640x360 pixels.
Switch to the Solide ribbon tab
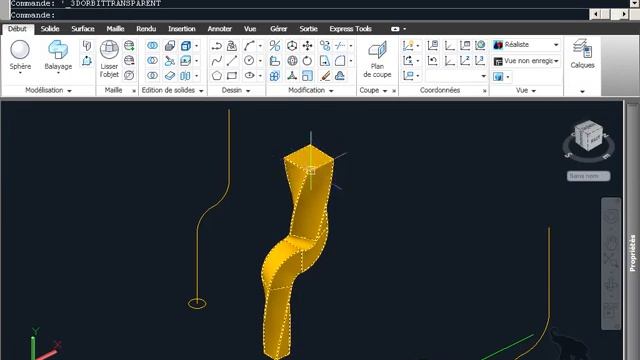click(50, 29)
